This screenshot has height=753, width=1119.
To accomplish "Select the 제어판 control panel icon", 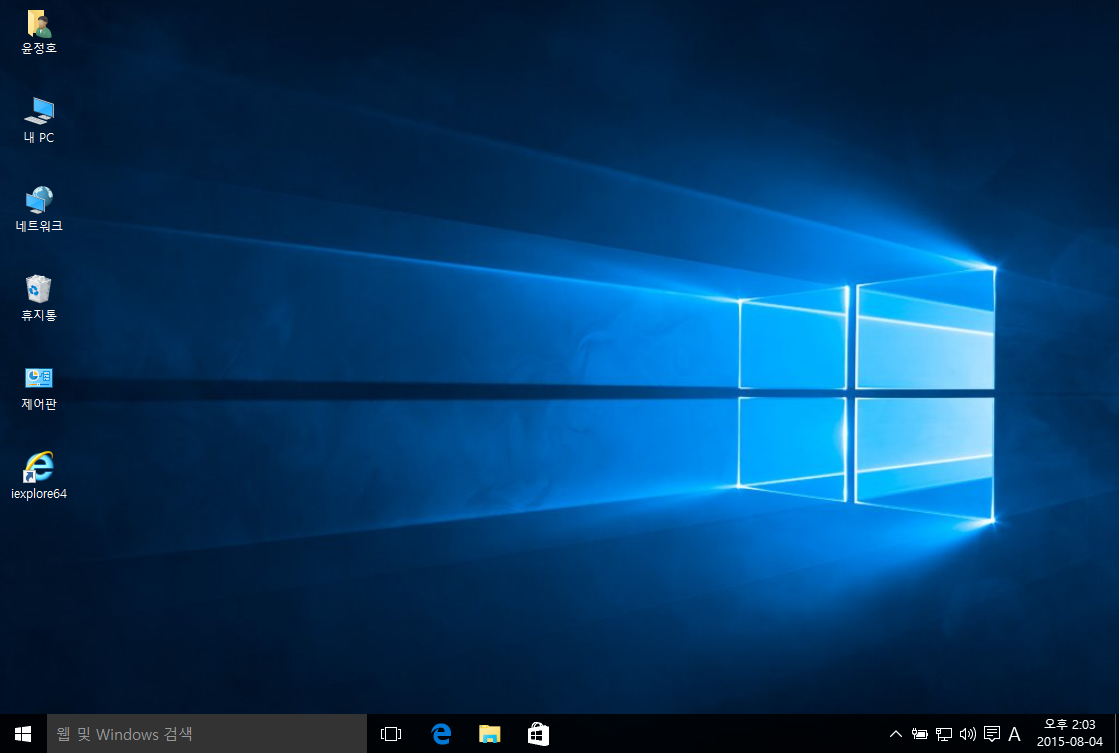I will click(x=39, y=387).
